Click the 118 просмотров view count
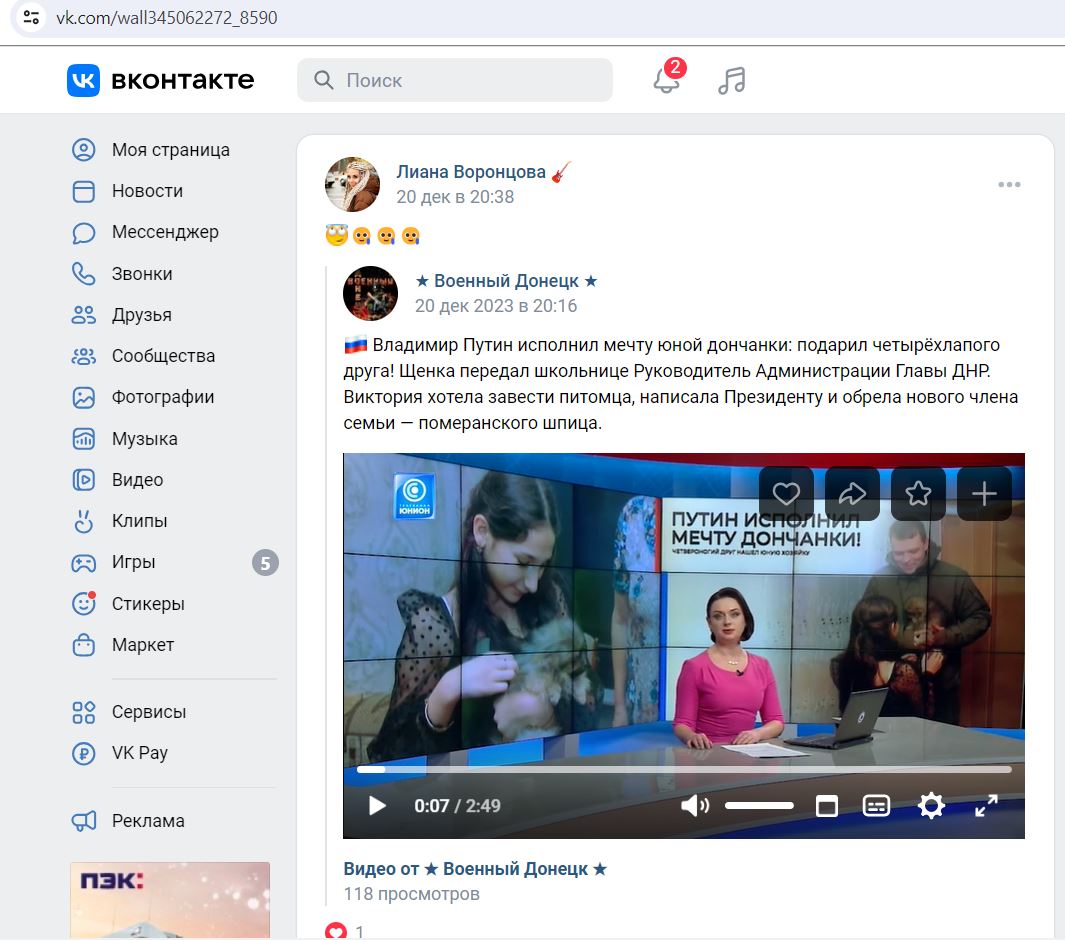 pos(412,894)
